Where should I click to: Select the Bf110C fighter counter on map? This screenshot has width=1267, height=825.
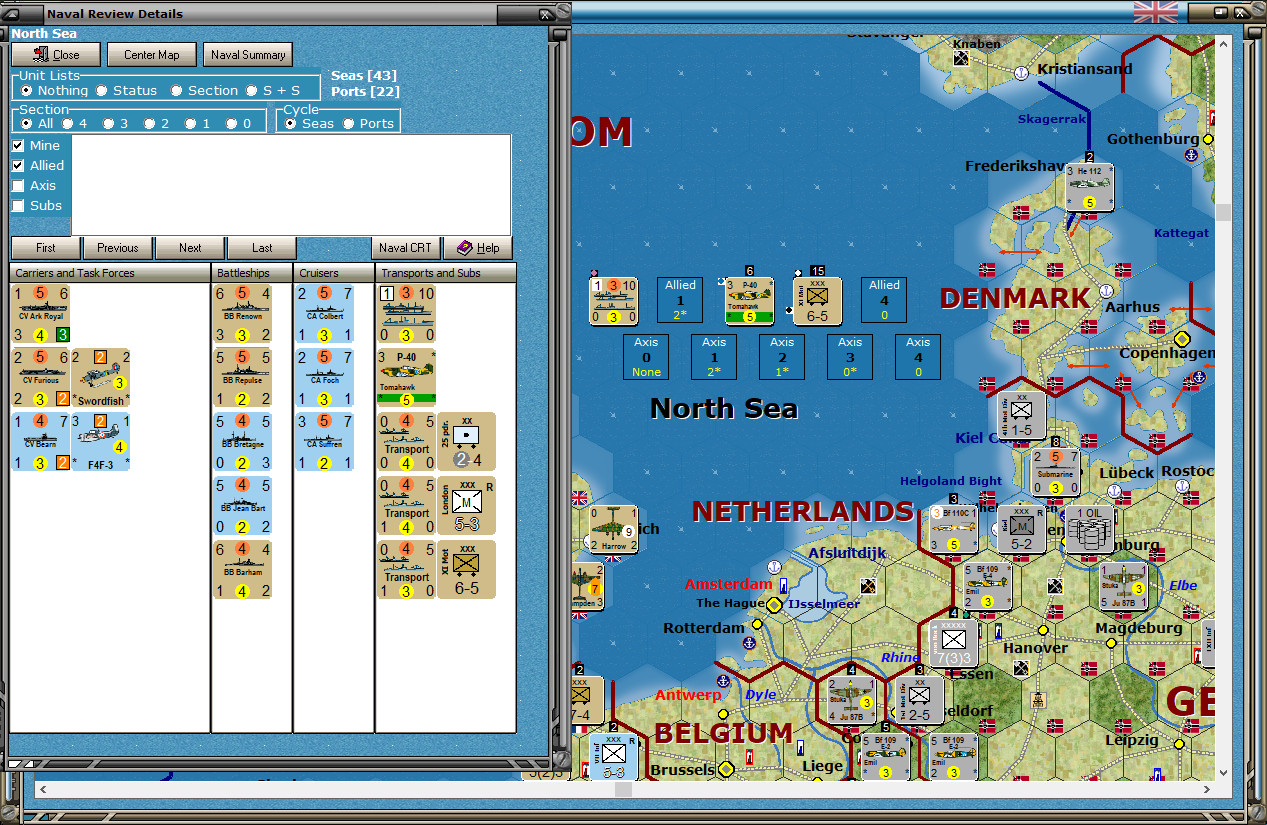pos(953,529)
